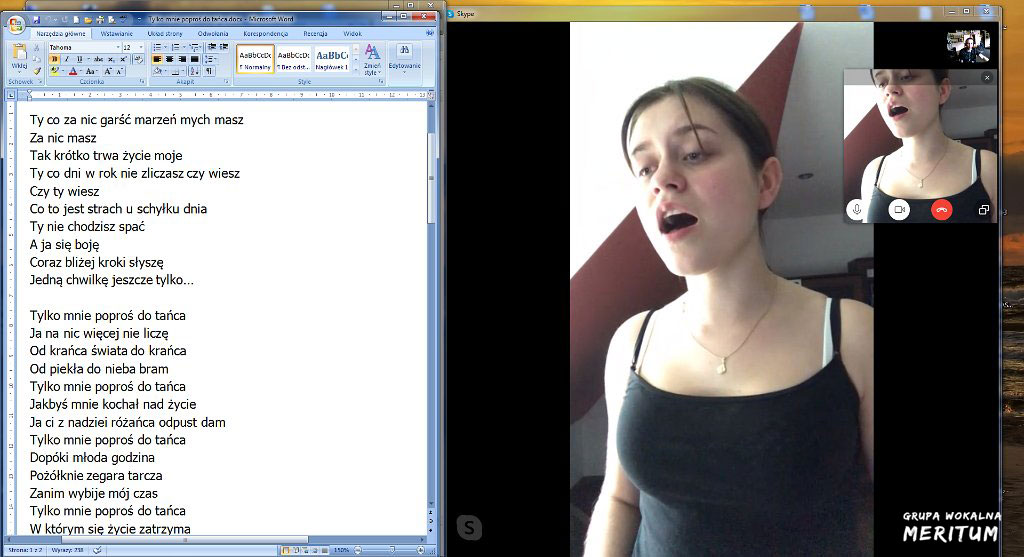Switch to Widok ribbon tab
The width and height of the screenshot is (1024, 557).
[x=353, y=33]
